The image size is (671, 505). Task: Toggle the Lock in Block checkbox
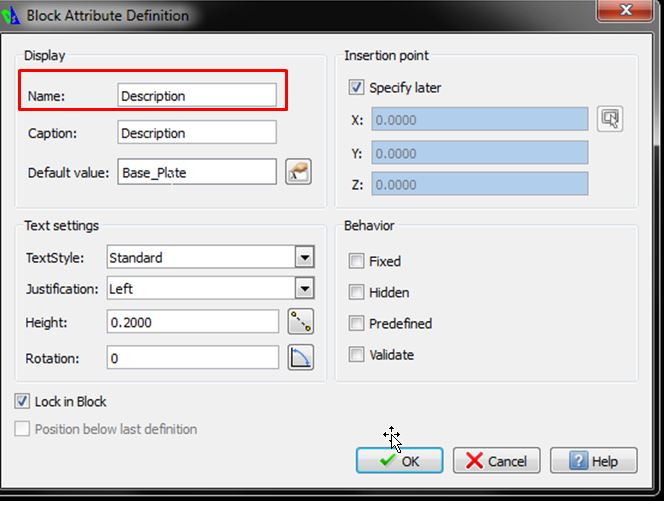tap(22, 401)
